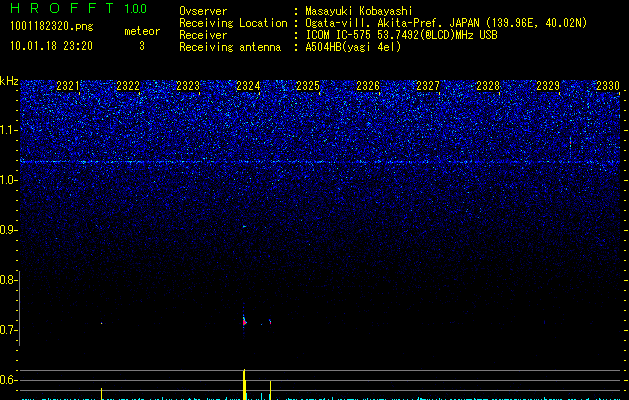This screenshot has width=629, height=400.
Task: Click the 2324 time marker
Action: 248,87
